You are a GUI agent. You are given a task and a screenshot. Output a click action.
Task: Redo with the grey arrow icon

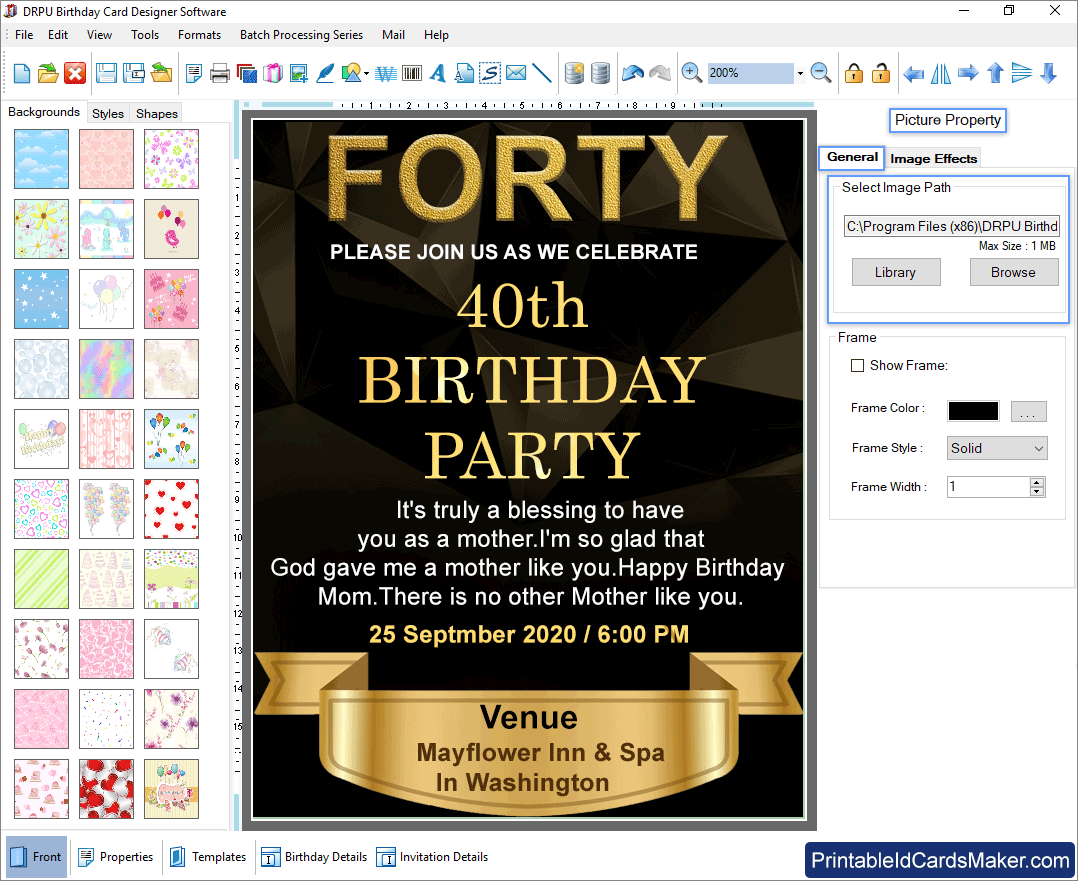(x=660, y=73)
